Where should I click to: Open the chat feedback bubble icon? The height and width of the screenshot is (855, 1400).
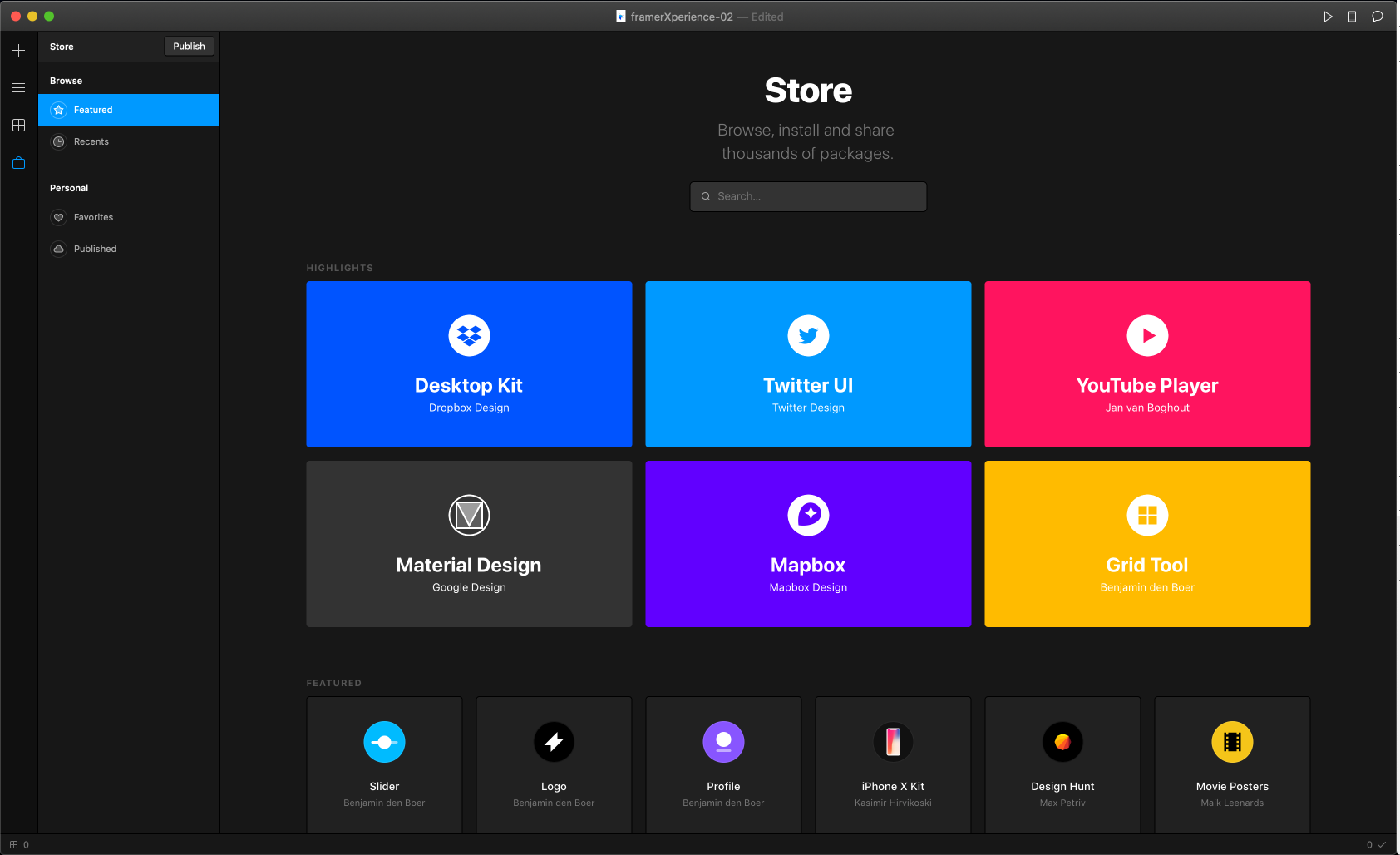coord(1377,17)
